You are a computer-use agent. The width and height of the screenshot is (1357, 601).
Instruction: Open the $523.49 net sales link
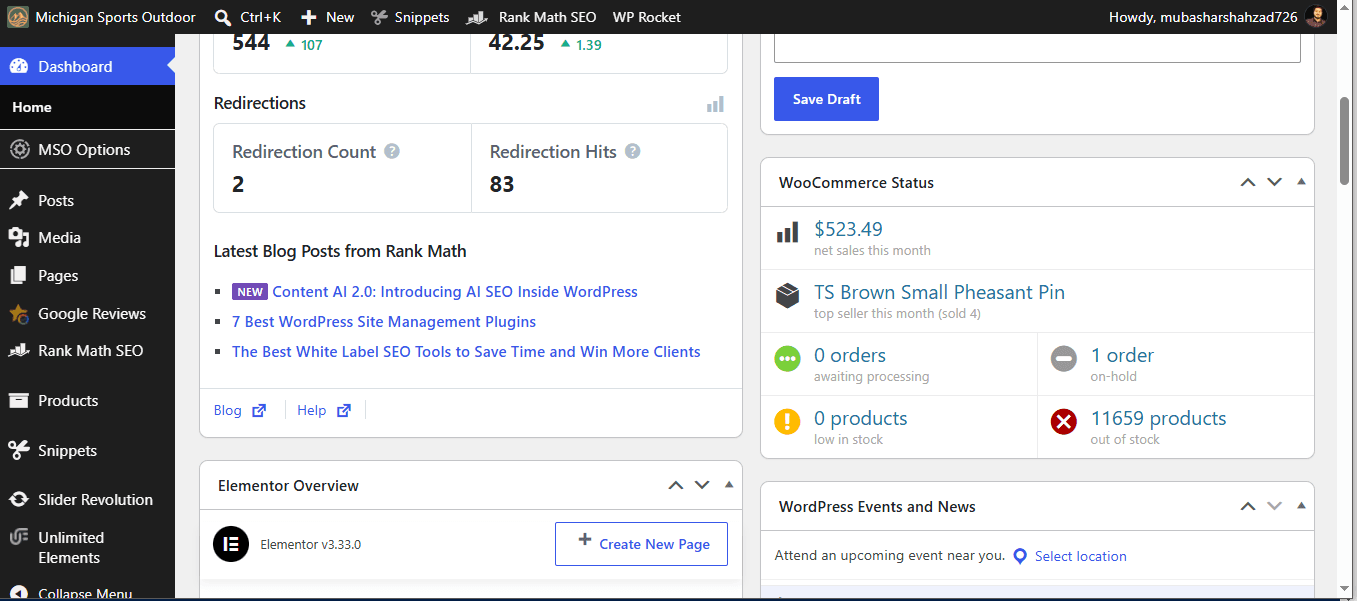click(x=848, y=229)
